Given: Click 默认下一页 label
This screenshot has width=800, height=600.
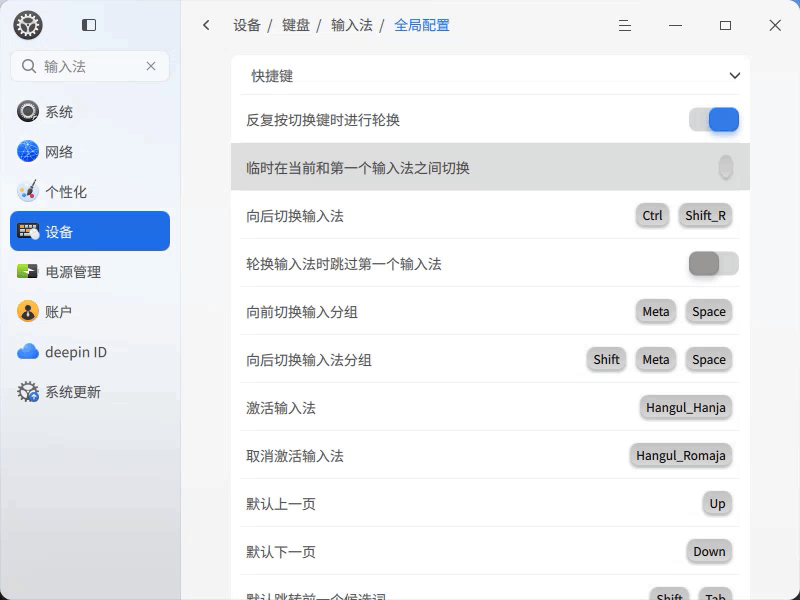Looking at the screenshot, I should [x=281, y=552].
